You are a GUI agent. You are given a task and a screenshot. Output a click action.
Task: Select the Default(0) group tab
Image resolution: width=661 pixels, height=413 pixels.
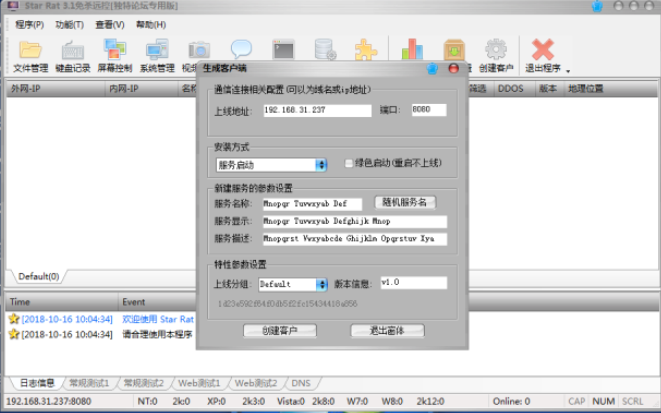click(38, 276)
